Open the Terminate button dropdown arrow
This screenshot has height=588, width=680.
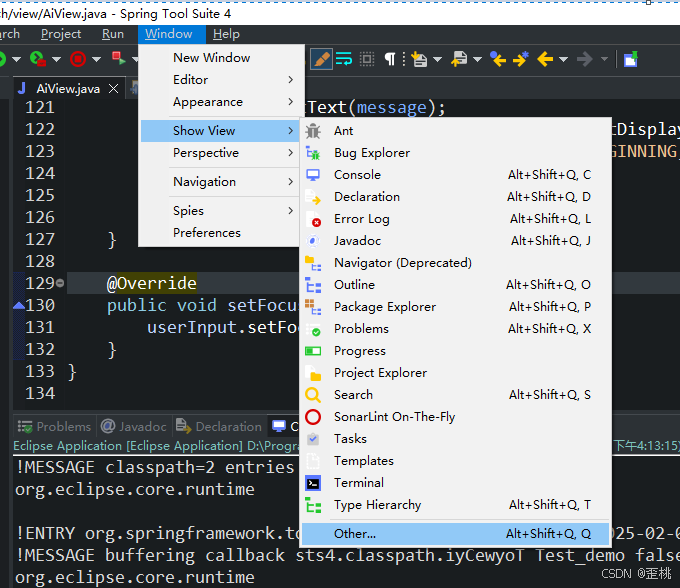(96, 59)
